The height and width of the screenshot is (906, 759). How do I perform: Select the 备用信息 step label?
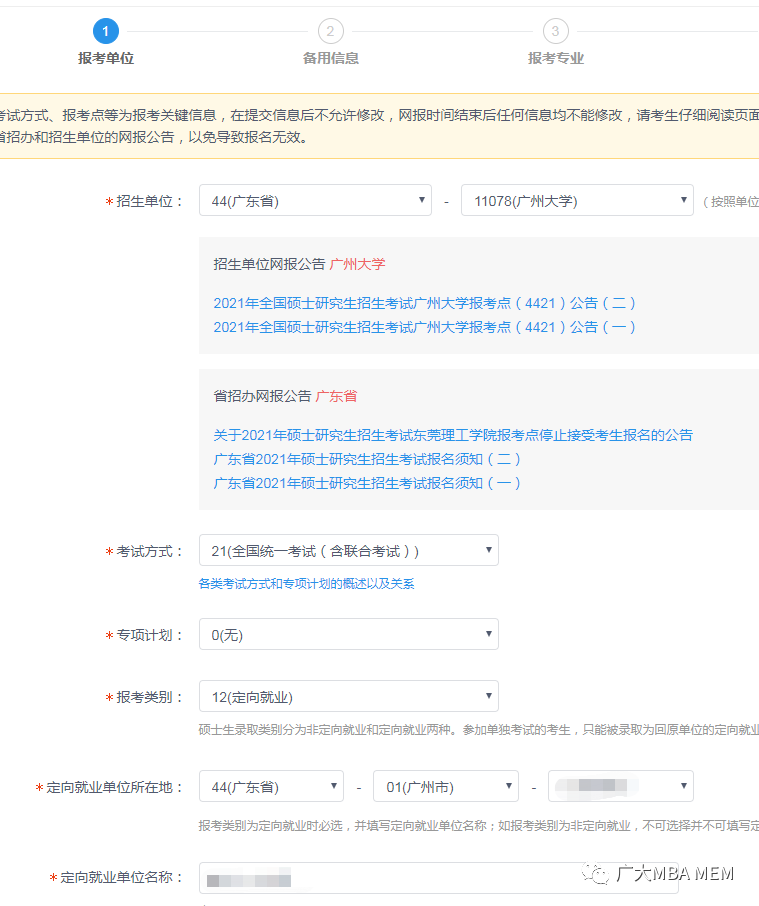[330, 58]
